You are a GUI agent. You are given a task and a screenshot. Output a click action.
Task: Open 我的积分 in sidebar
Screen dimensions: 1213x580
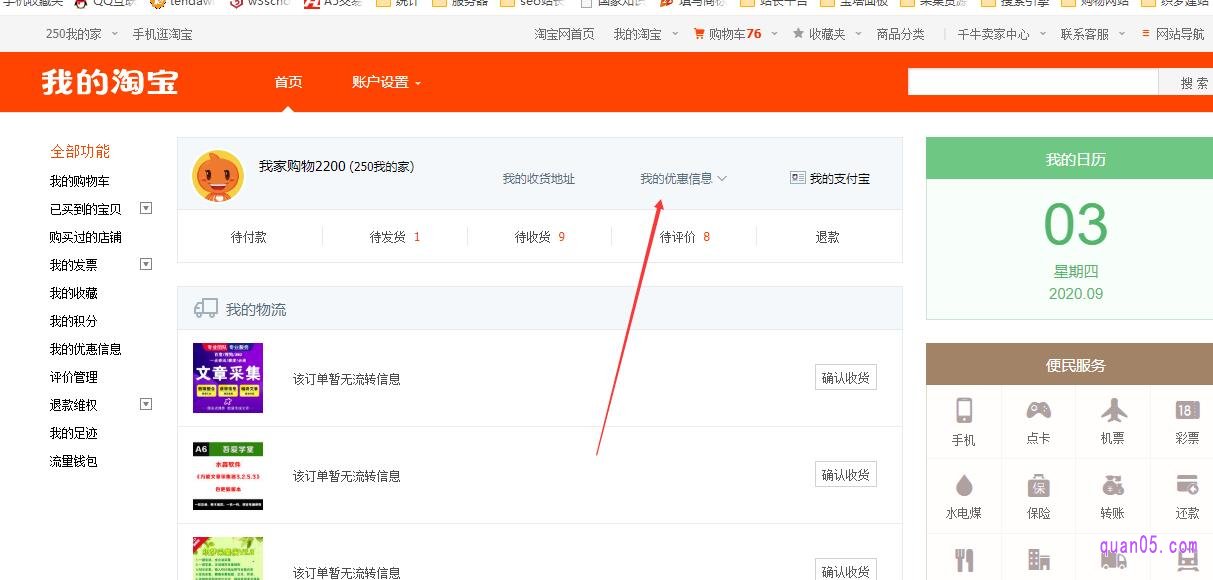point(74,321)
